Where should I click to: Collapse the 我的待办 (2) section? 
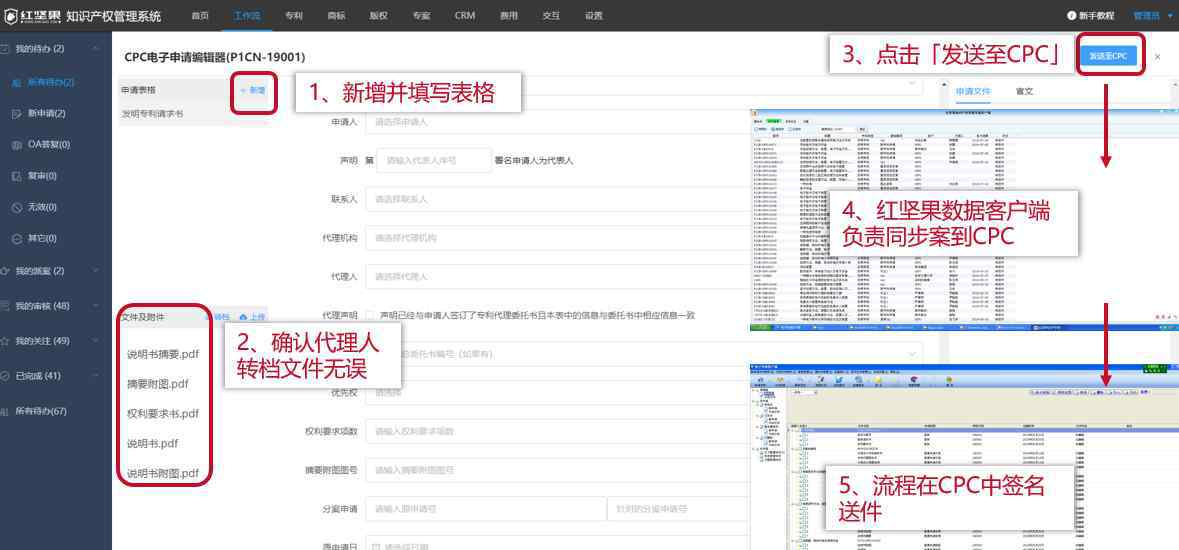95,49
